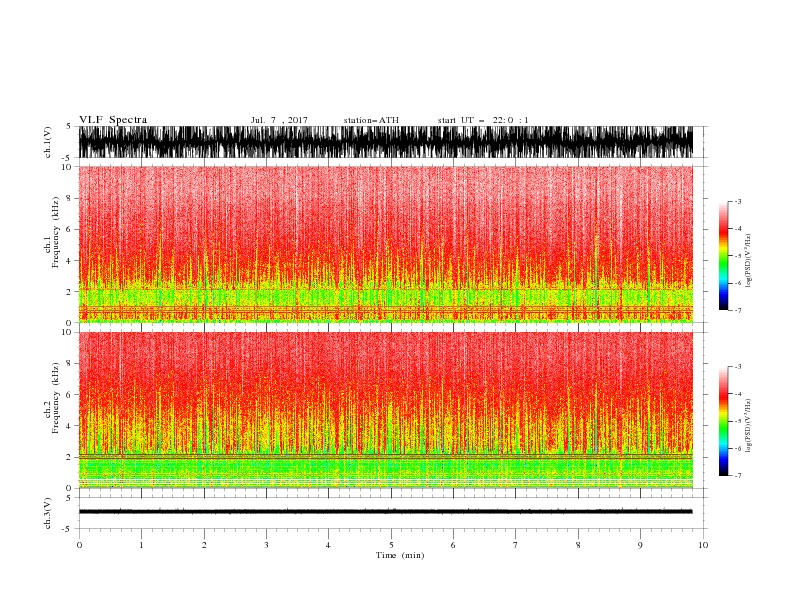The height and width of the screenshot is (612, 792).
Task: Click the ch.1 spectrogram panel
Action: [386, 244]
